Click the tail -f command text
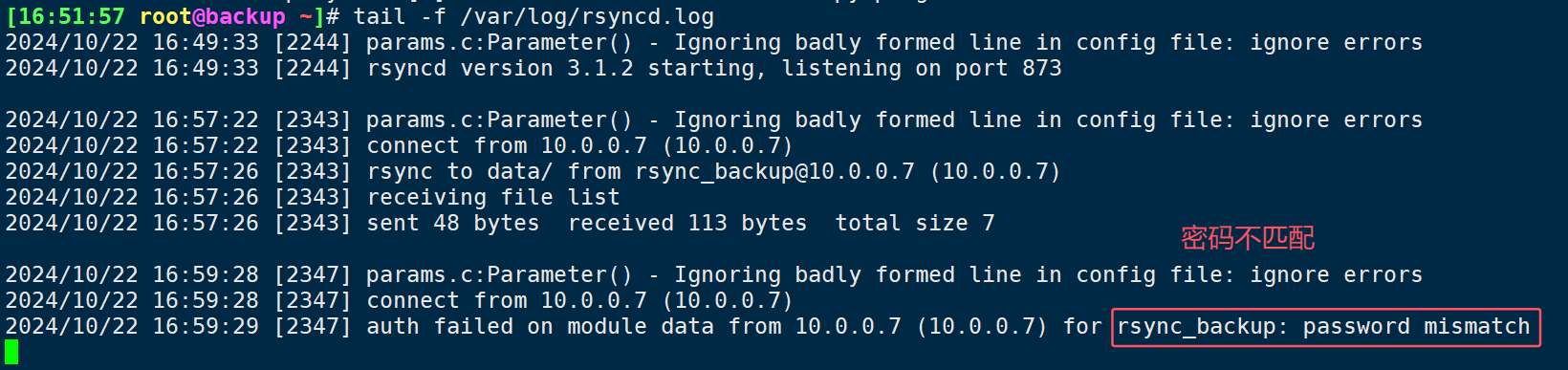 (x=400, y=16)
